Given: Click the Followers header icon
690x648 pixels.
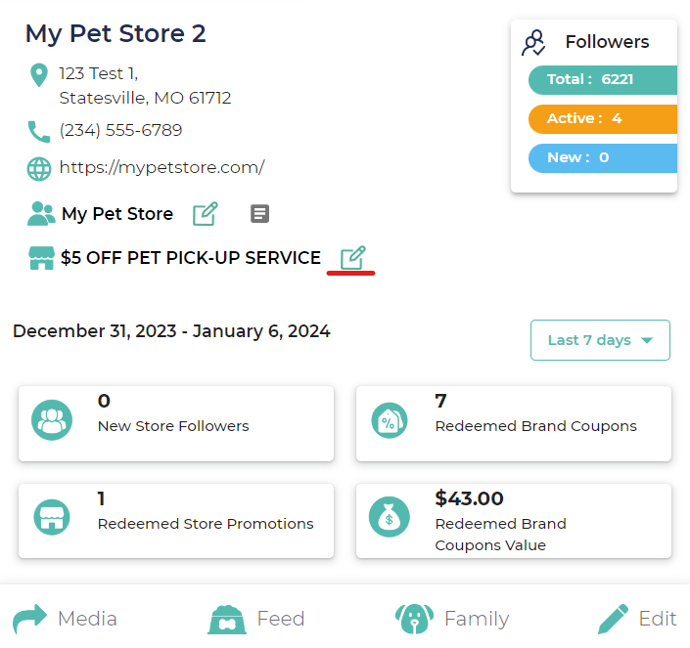Looking at the screenshot, I should pos(534,42).
